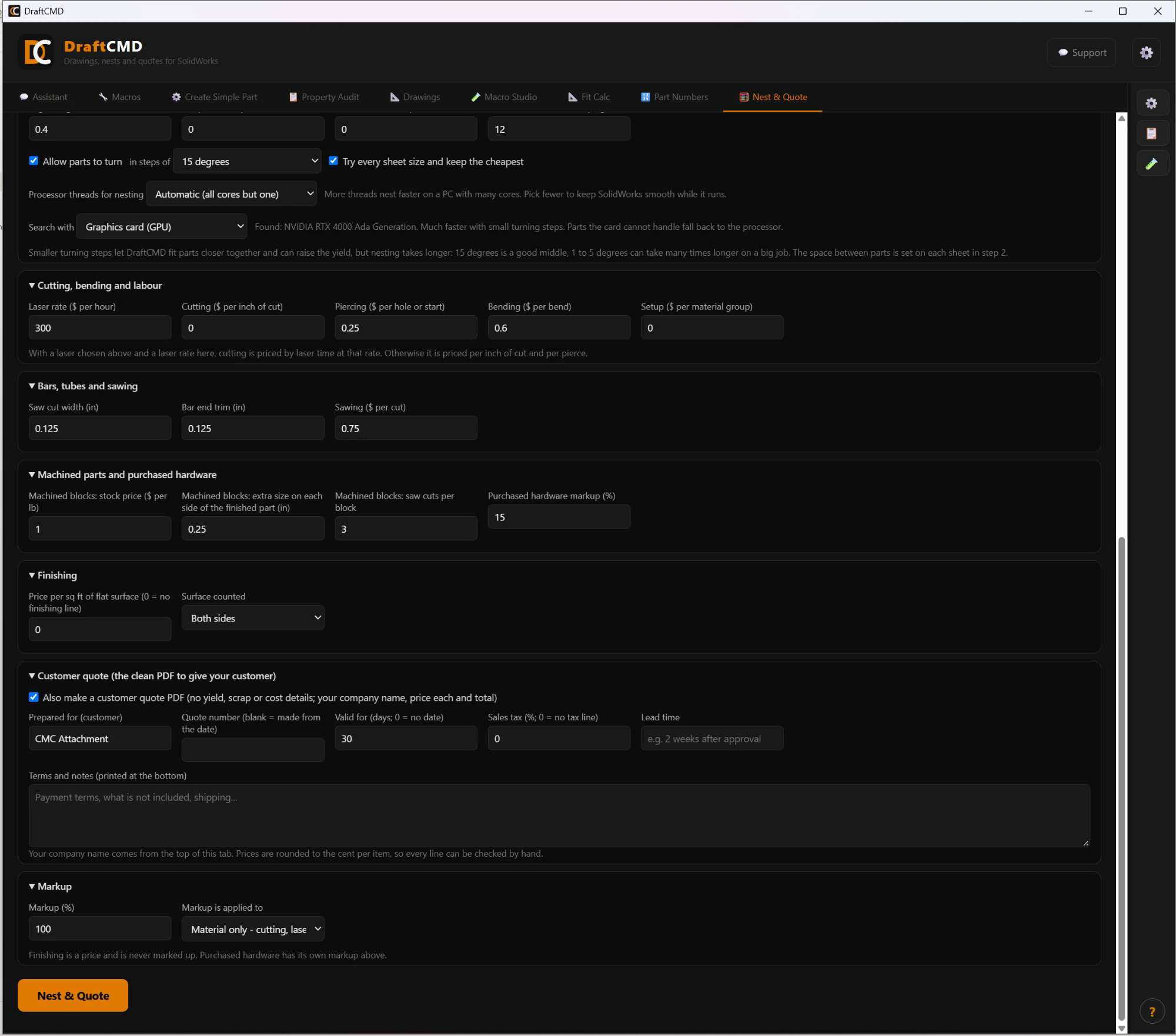Viewport: 1176px width, 1036px height.
Task: Open the Macro Studio tab
Action: 505,97
